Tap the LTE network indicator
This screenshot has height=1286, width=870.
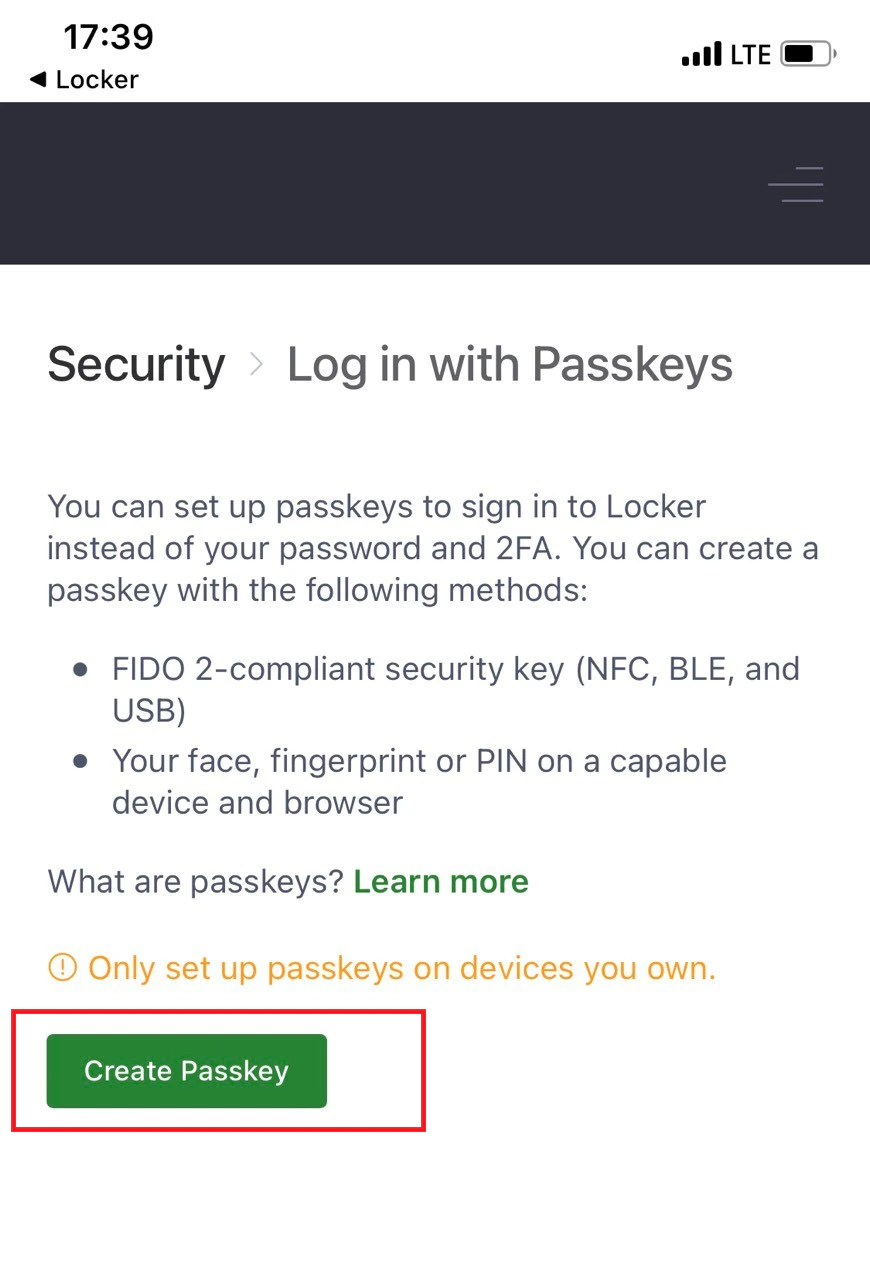(x=751, y=54)
